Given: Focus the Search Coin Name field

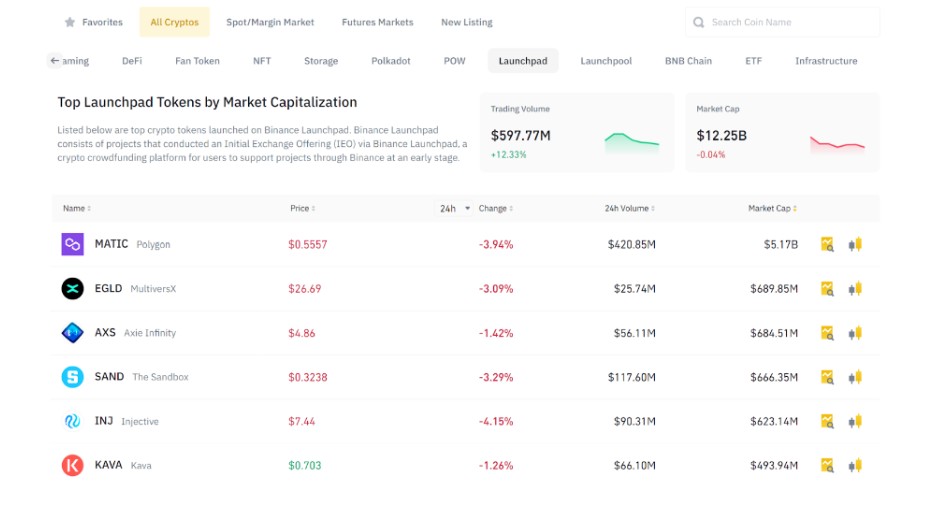Looking at the screenshot, I should (782, 22).
